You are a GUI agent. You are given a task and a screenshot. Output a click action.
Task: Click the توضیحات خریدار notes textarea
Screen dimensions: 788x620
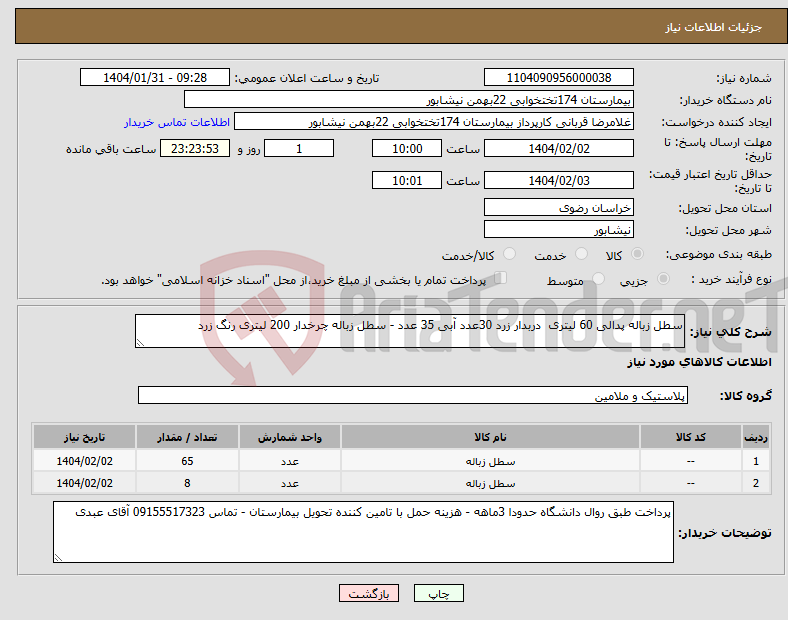click(x=363, y=532)
